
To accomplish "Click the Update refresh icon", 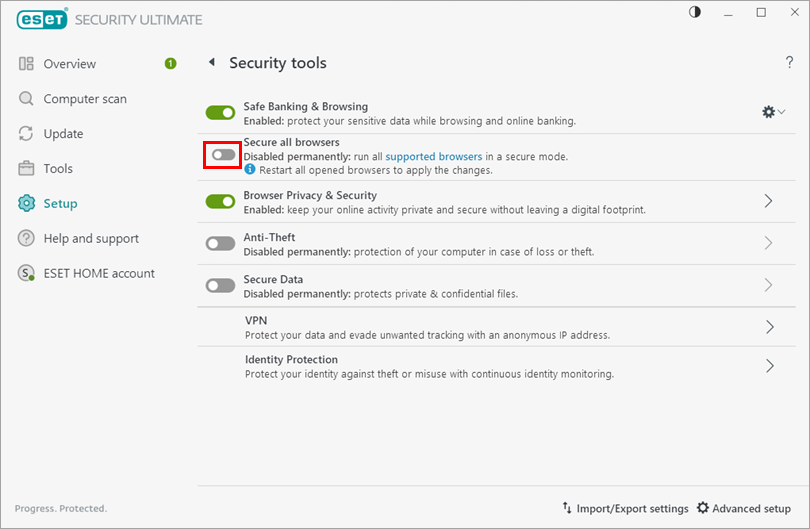I will [26, 134].
